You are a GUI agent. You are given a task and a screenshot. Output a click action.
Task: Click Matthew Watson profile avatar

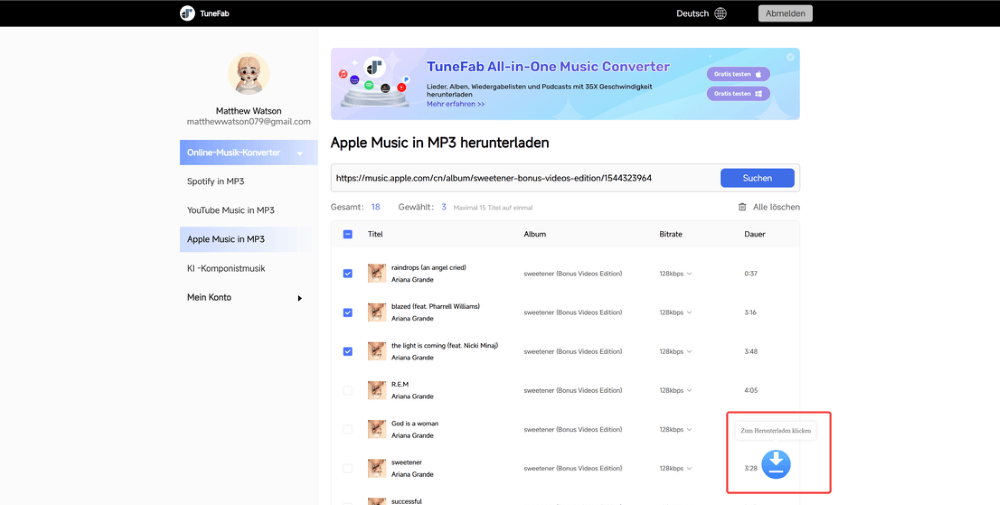click(x=249, y=74)
